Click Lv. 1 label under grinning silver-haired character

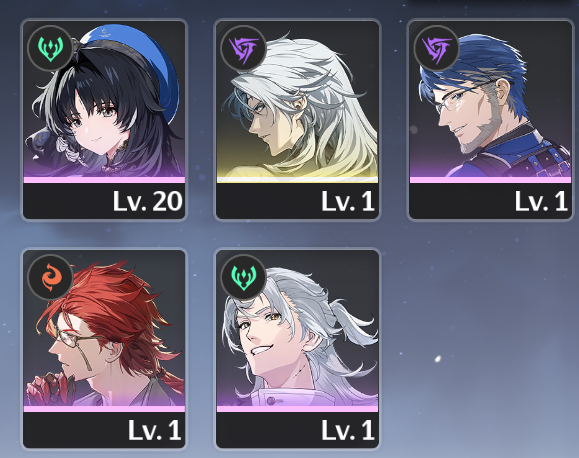click(x=348, y=431)
